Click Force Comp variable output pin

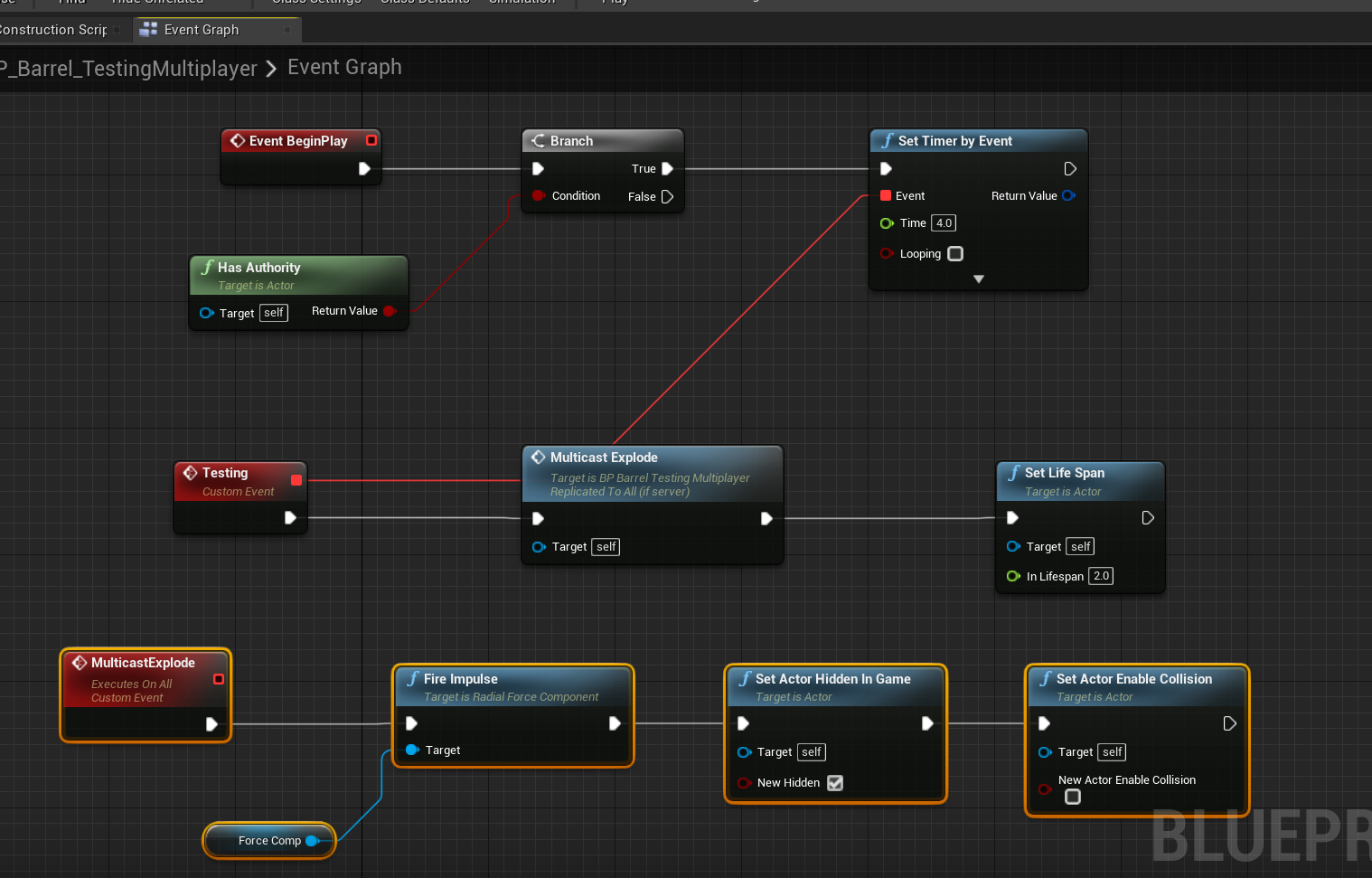click(313, 840)
